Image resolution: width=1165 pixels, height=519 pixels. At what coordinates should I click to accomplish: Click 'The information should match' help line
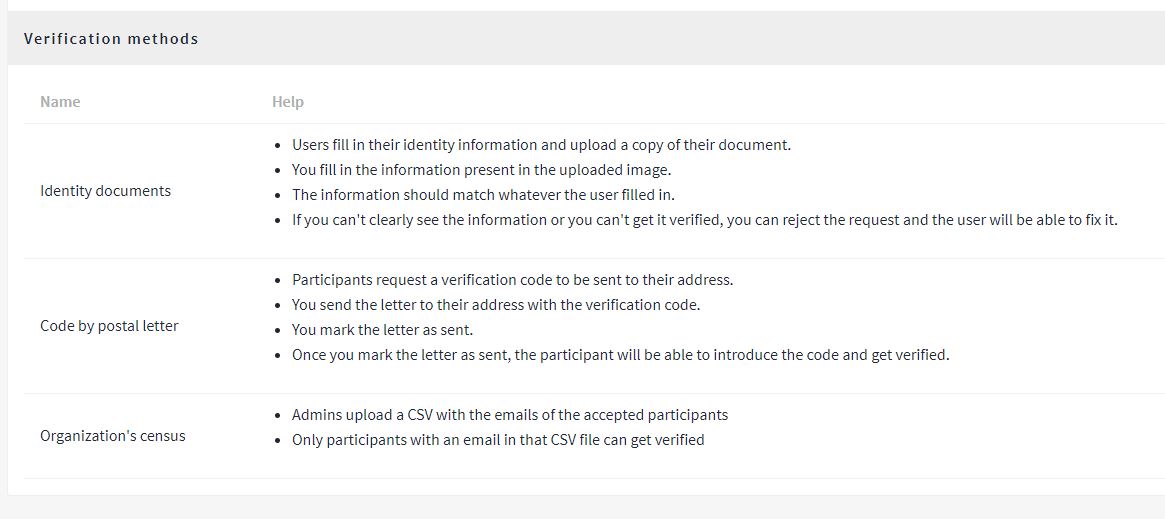pos(483,195)
